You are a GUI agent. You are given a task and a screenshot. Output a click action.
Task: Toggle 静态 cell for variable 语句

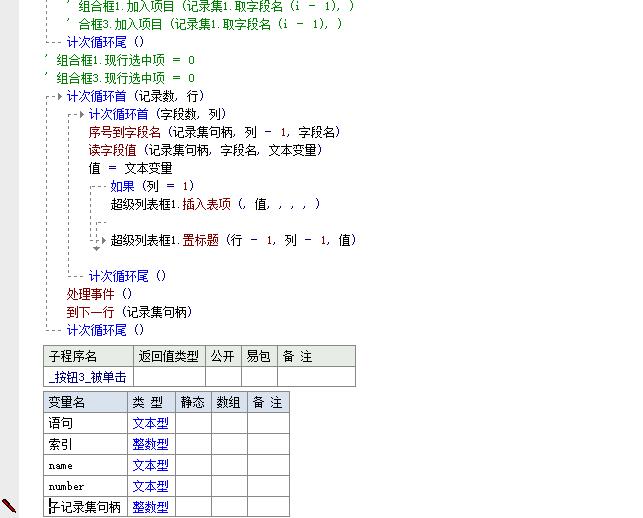[194, 423]
